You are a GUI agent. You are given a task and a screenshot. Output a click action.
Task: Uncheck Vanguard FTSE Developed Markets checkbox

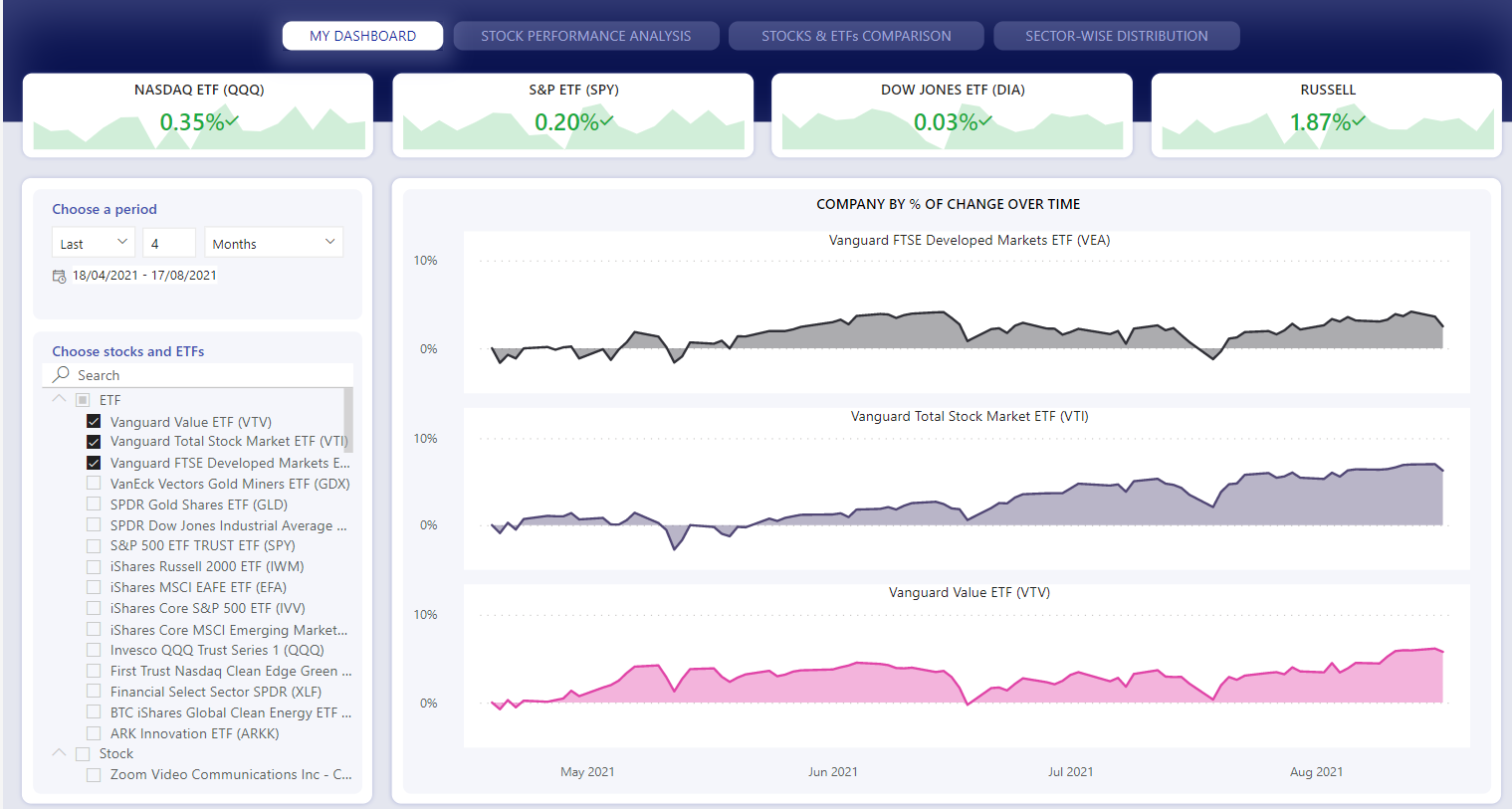[x=94, y=463]
